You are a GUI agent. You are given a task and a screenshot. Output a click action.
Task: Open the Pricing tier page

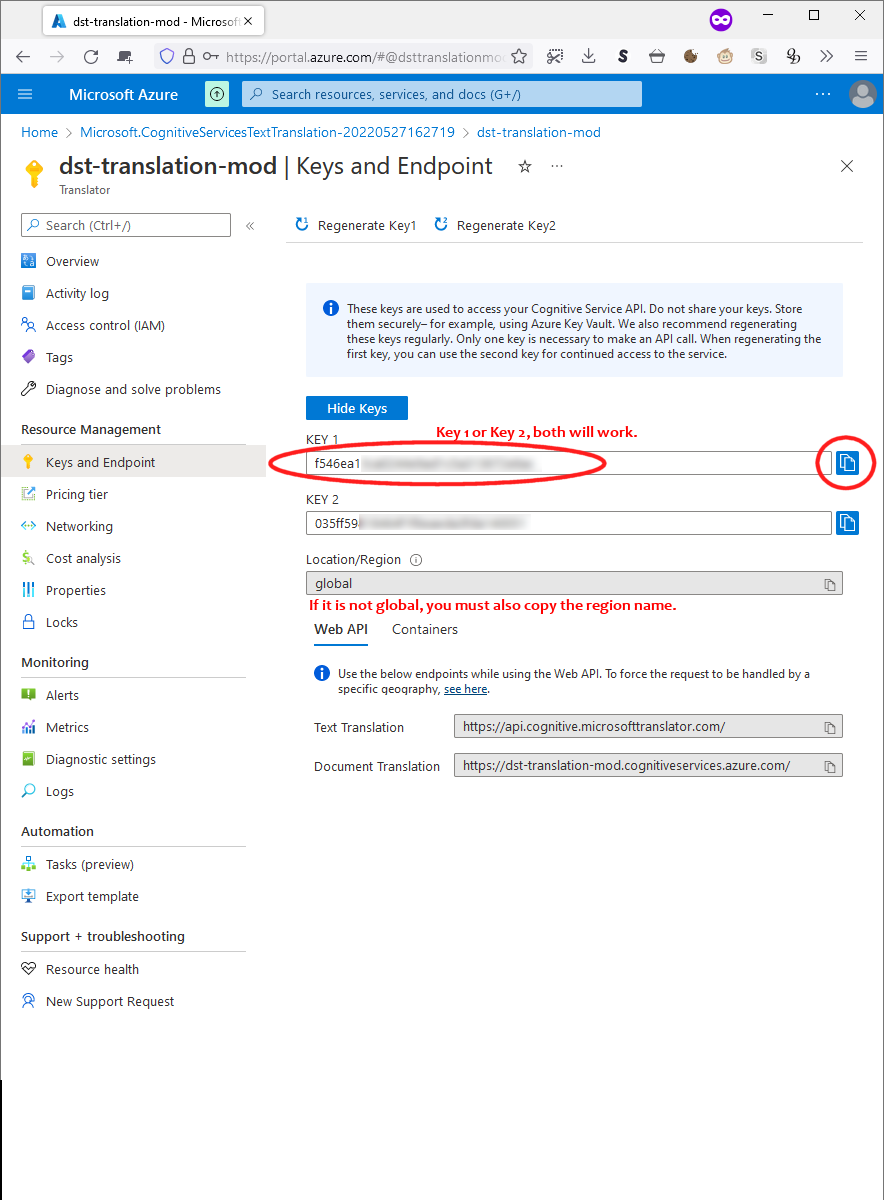pyautogui.click(x=76, y=494)
